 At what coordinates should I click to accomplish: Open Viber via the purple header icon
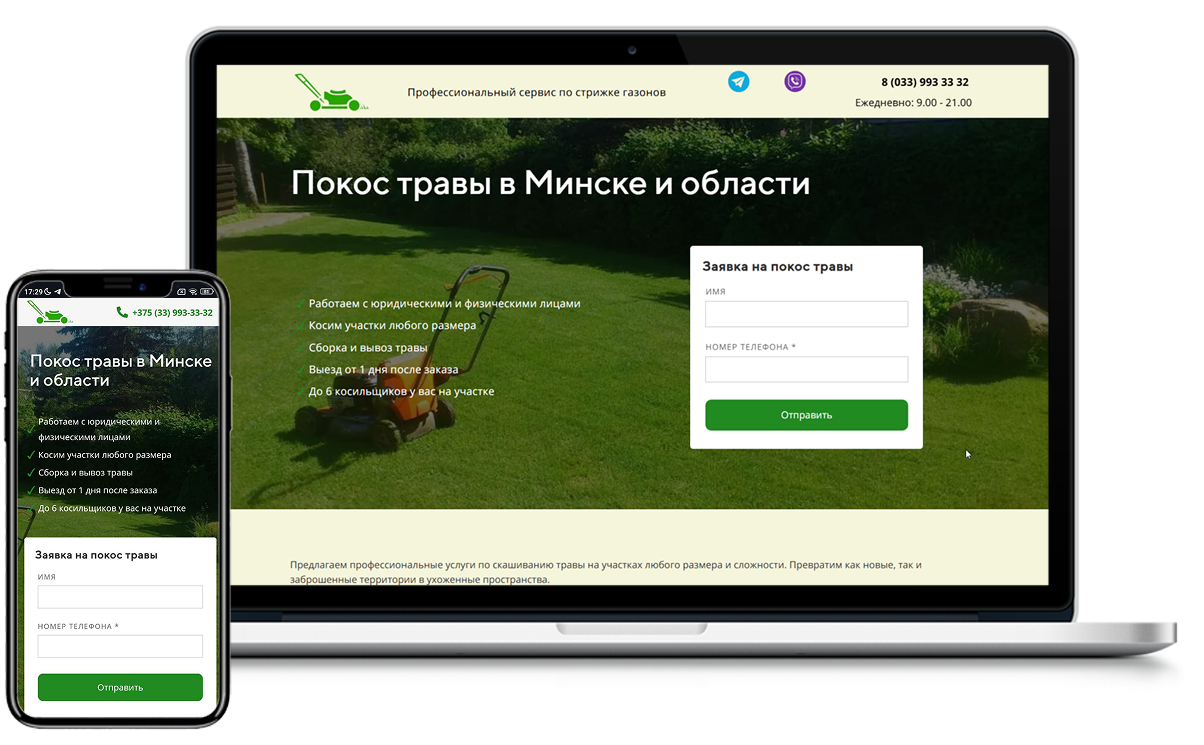795,82
